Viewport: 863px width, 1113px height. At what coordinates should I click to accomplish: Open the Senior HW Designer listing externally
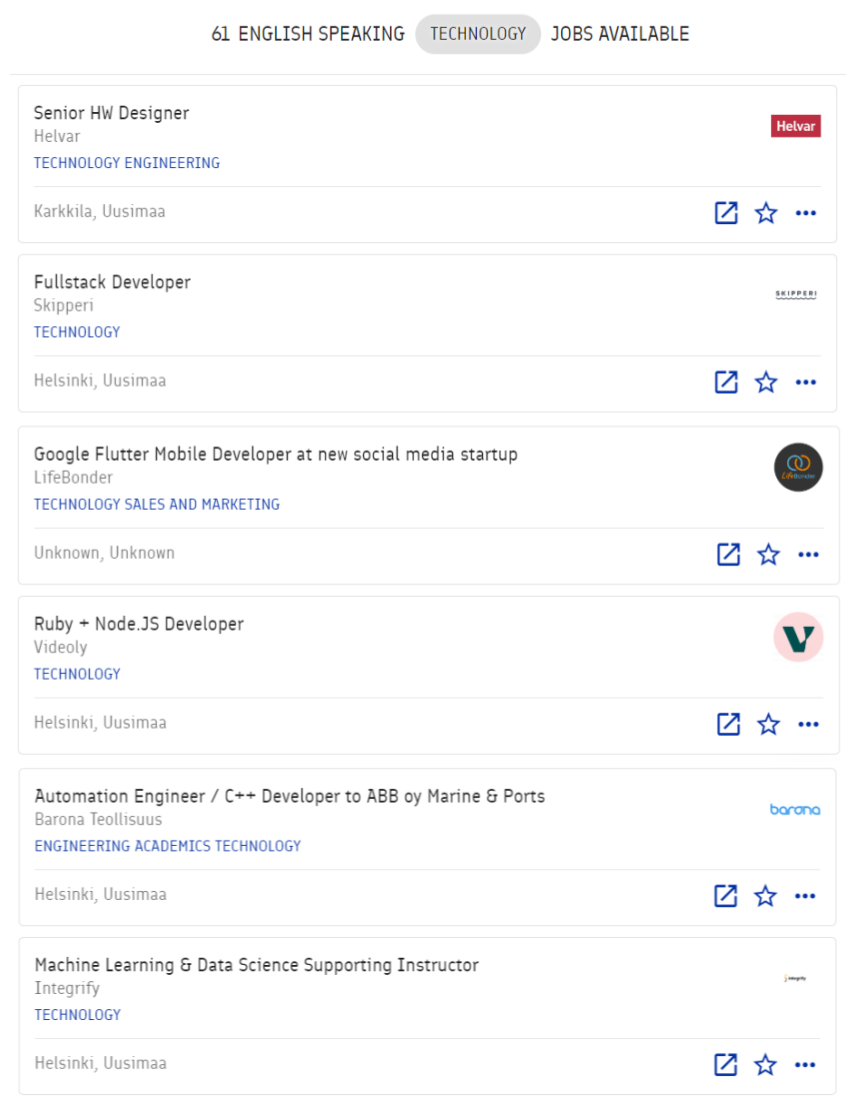click(x=726, y=213)
